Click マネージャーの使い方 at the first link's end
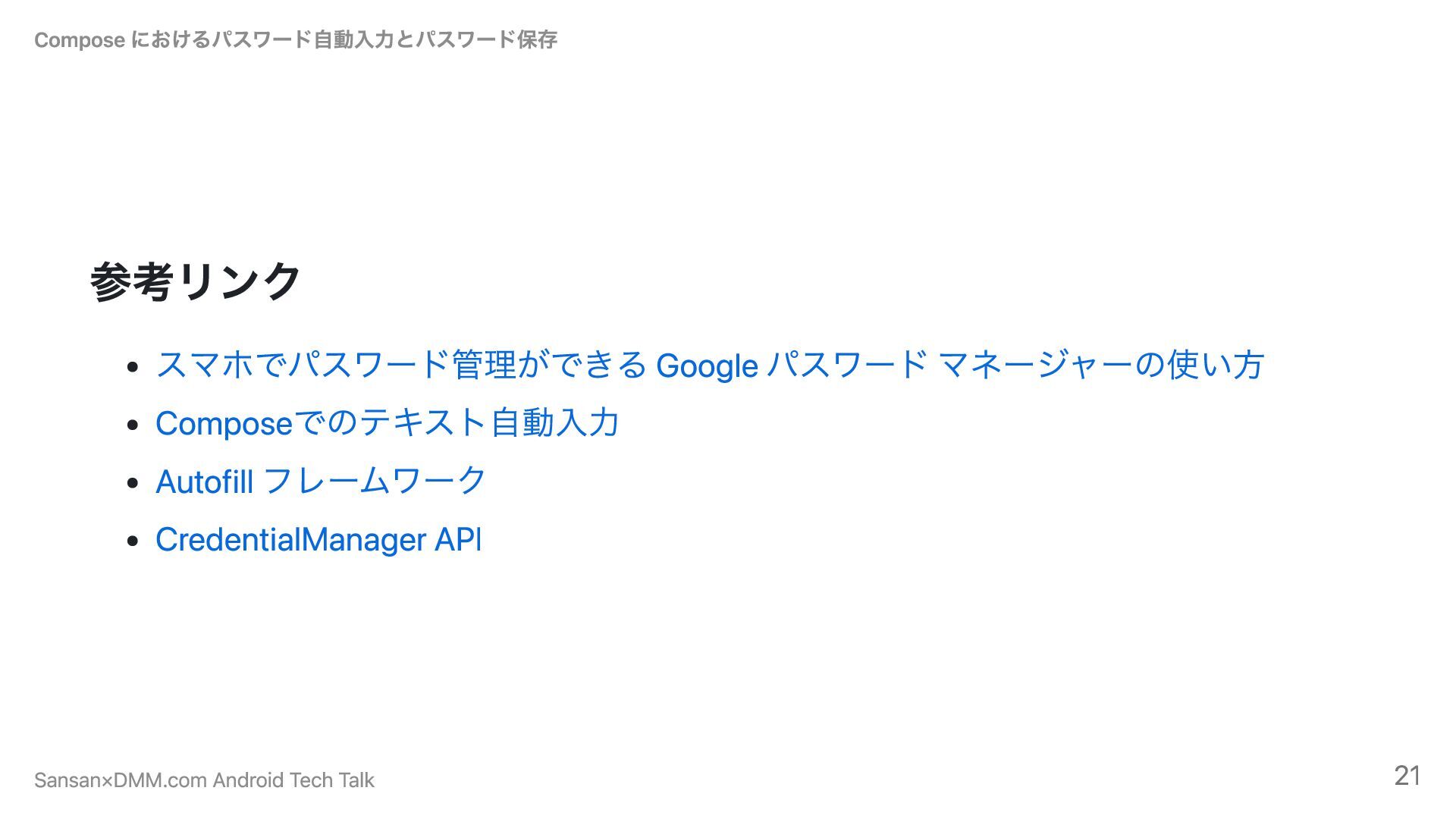Image resolution: width=1456 pixels, height=819 pixels. (1101, 365)
